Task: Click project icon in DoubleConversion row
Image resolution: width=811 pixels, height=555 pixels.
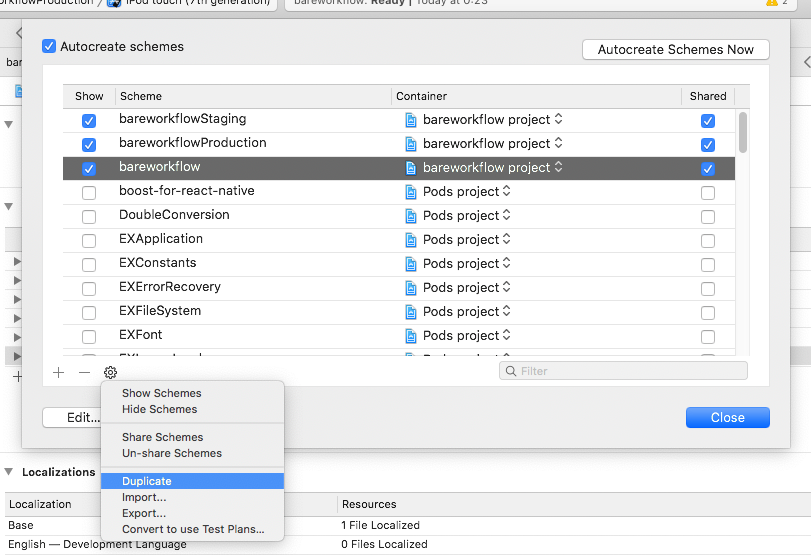Action: [x=411, y=216]
